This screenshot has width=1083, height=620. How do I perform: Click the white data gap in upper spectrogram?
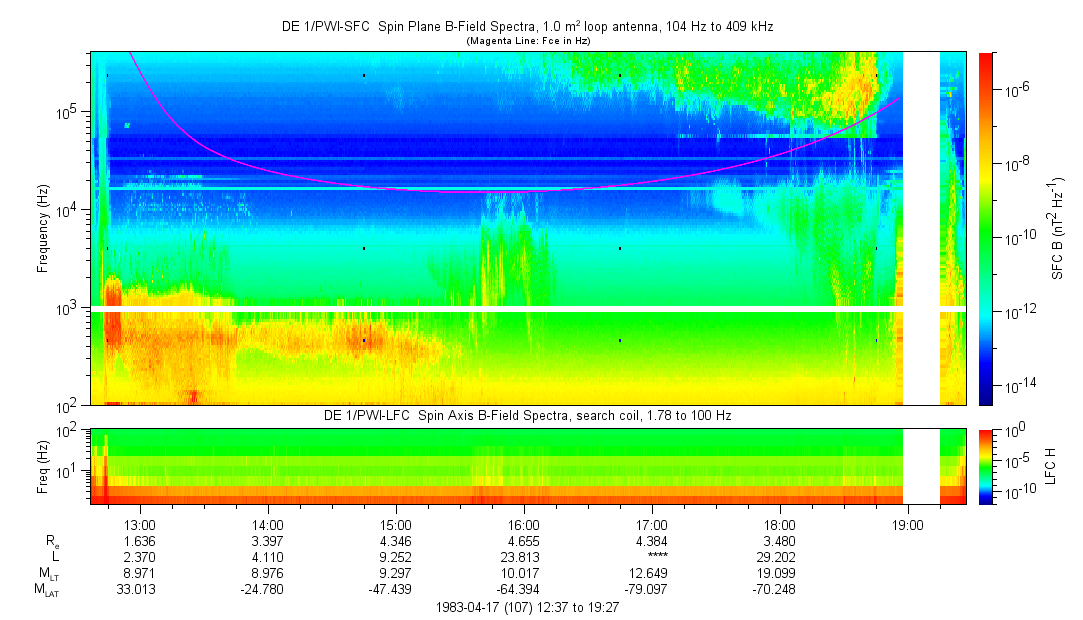pyautogui.click(x=921, y=228)
